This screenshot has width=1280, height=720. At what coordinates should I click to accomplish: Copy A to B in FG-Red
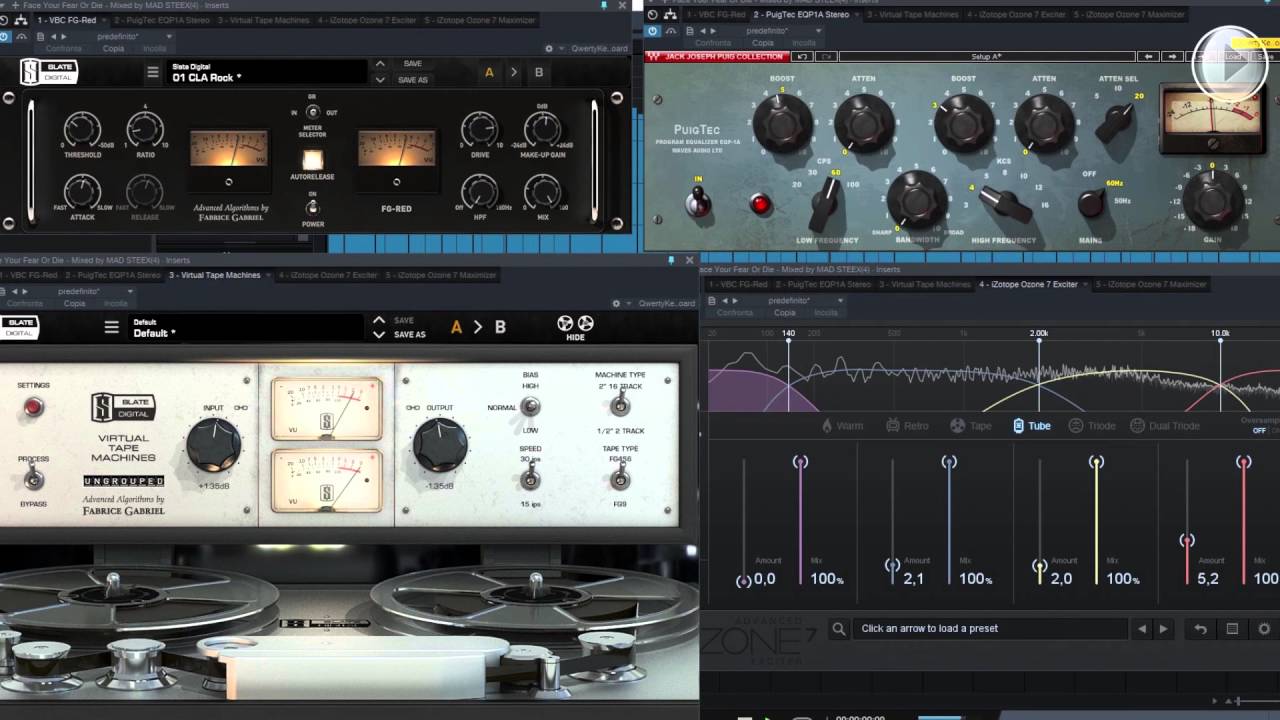coord(514,72)
